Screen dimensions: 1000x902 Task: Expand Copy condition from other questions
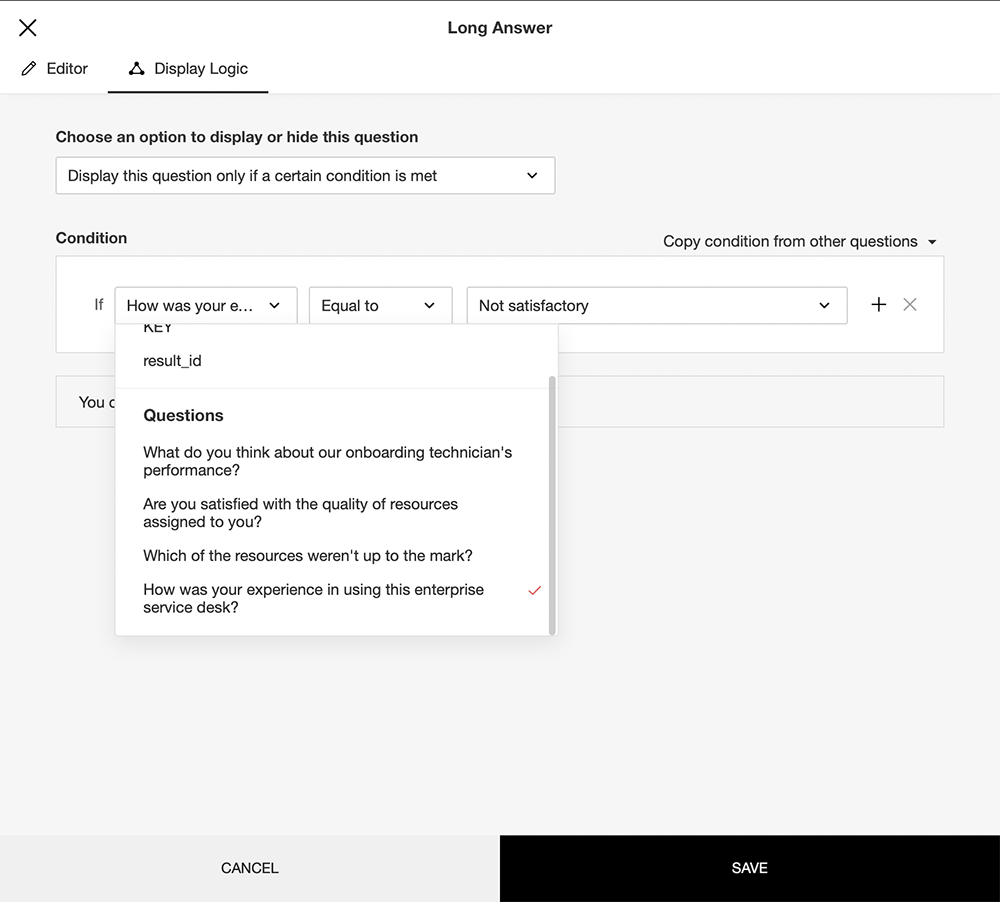coord(800,242)
